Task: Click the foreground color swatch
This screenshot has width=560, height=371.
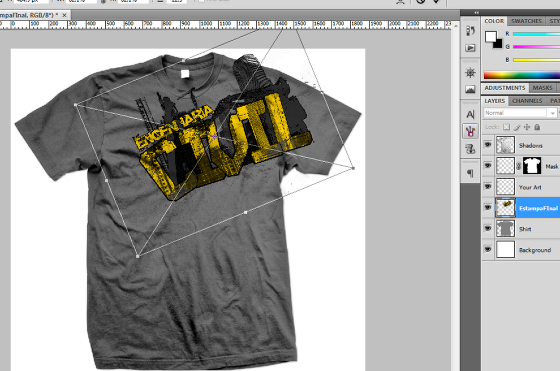Action: [x=490, y=36]
